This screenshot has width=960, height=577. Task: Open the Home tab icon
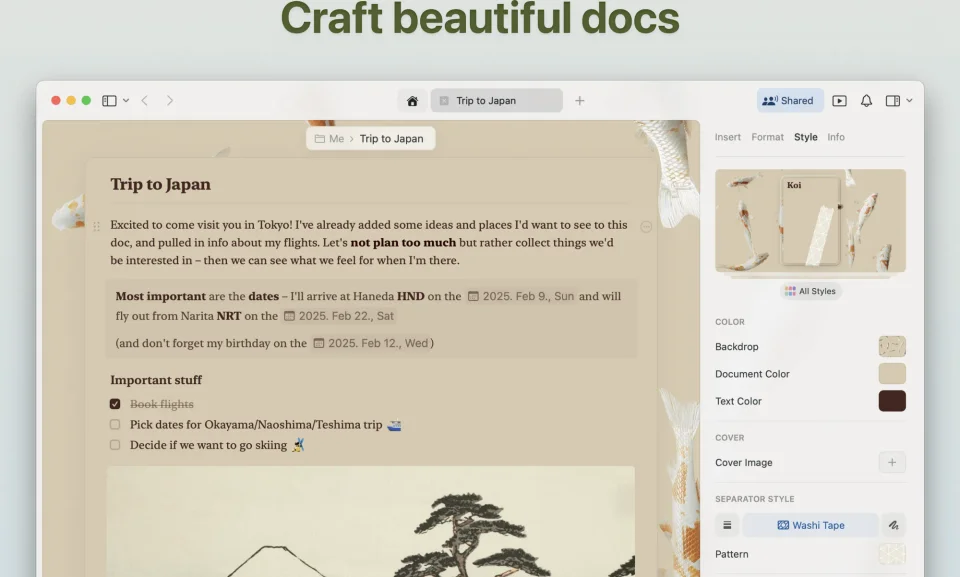point(412,100)
